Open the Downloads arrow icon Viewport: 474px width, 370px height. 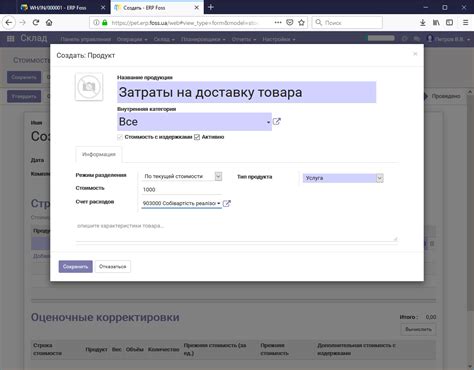coord(423,23)
